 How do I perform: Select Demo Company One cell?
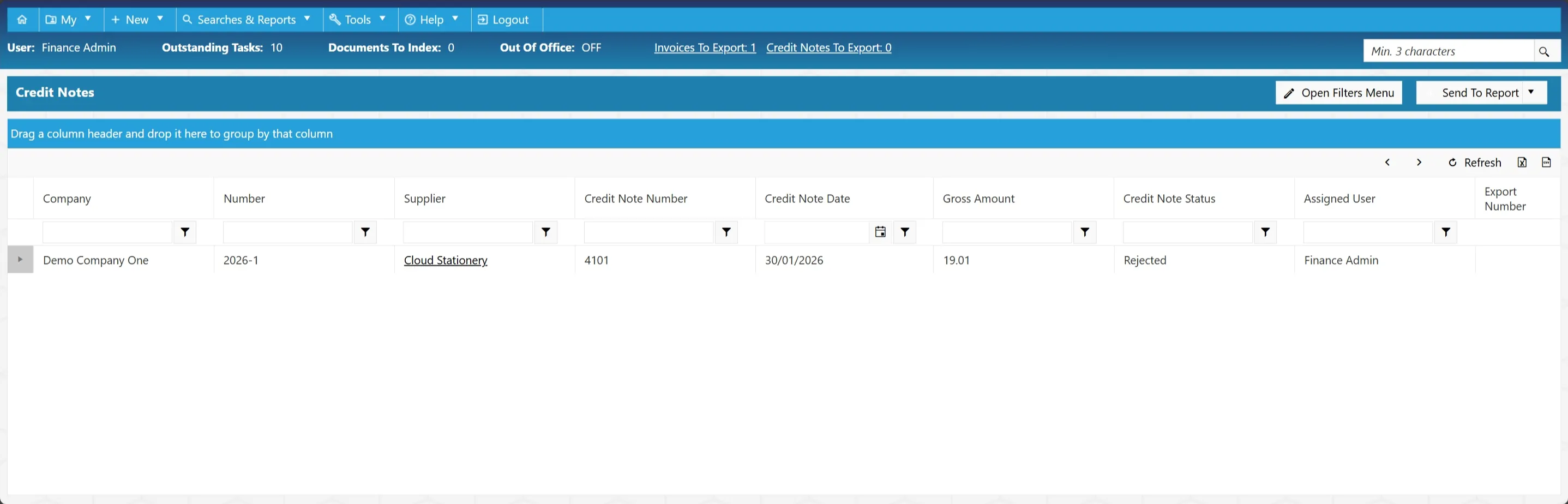(x=124, y=260)
